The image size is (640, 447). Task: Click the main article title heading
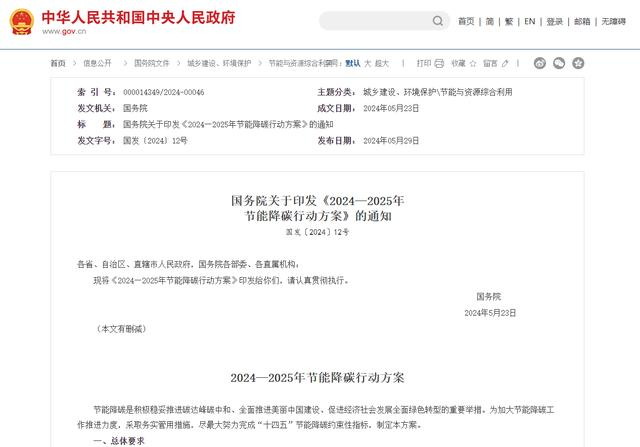point(318,208)
